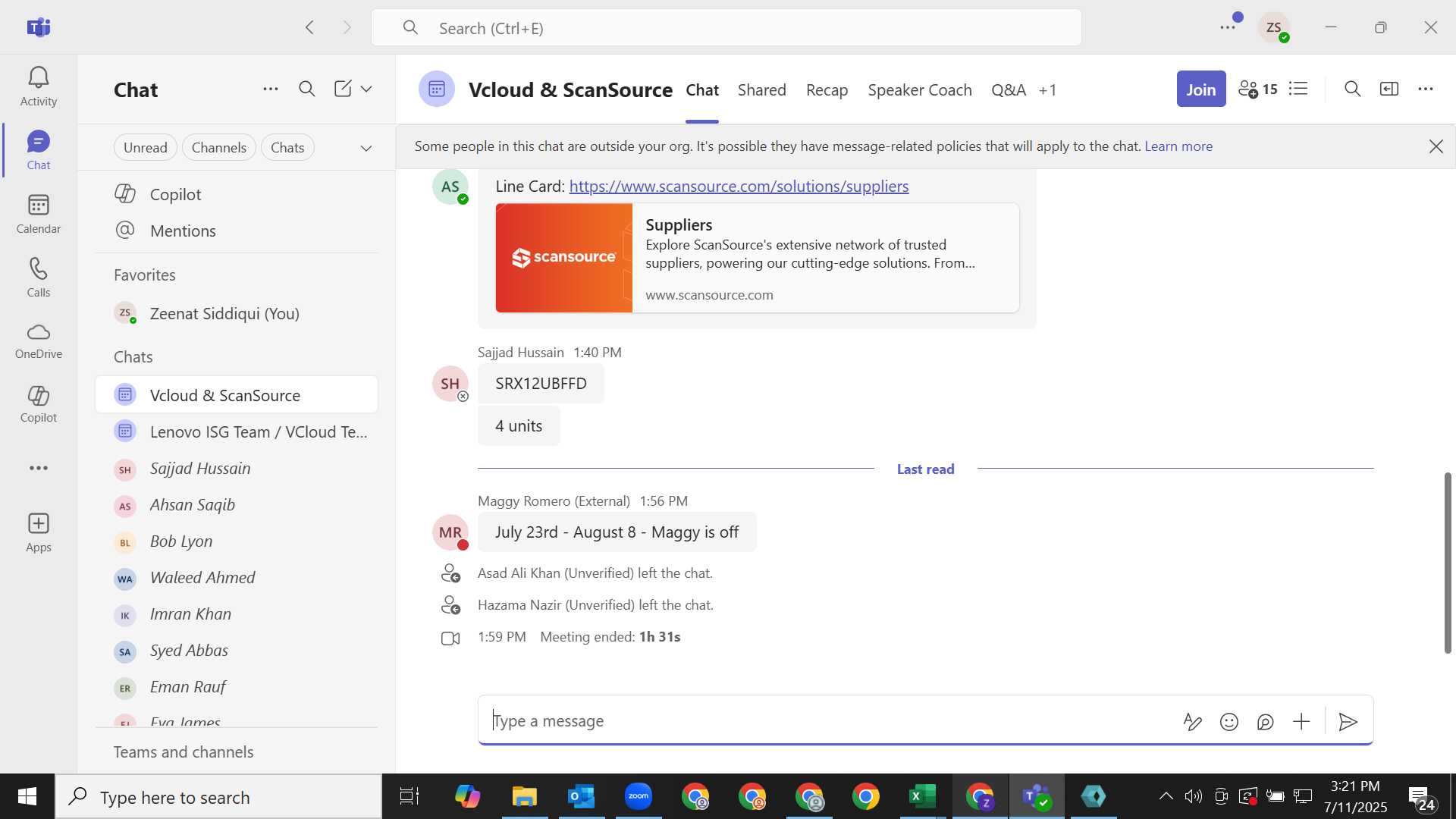Filter chat list by Unread
Viewport: 1456px width, 819px height.
pos(146,148)
